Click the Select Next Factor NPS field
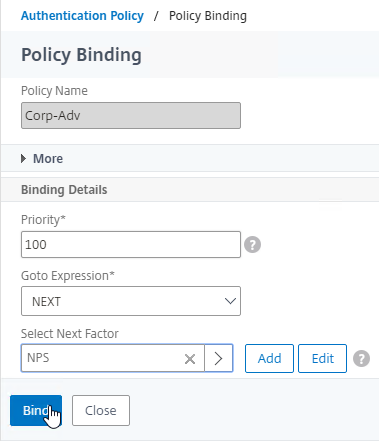This screenshot has width=379, height=441. (113, 358)
